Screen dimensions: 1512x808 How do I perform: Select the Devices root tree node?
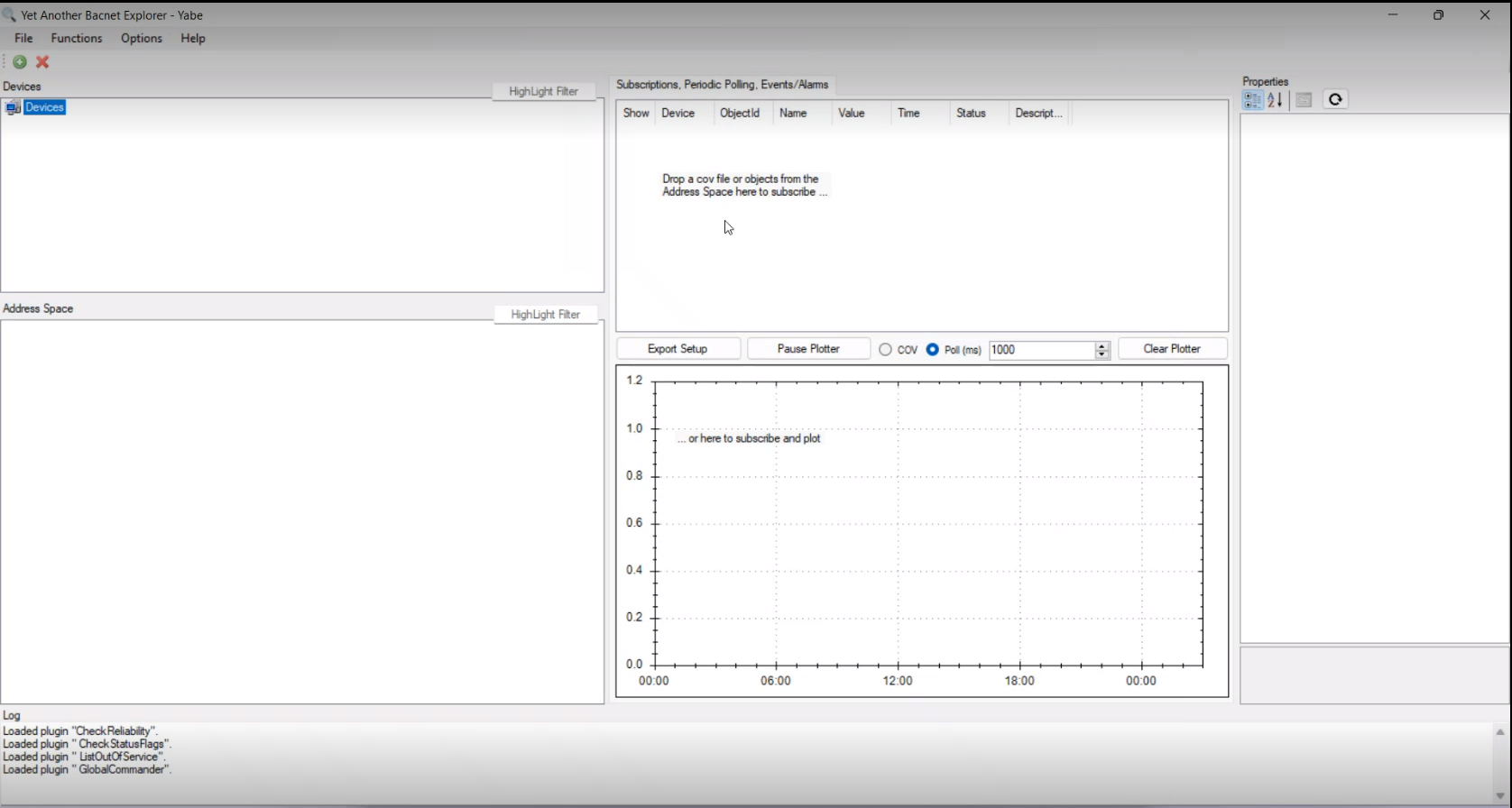click(x=44, y=107)
